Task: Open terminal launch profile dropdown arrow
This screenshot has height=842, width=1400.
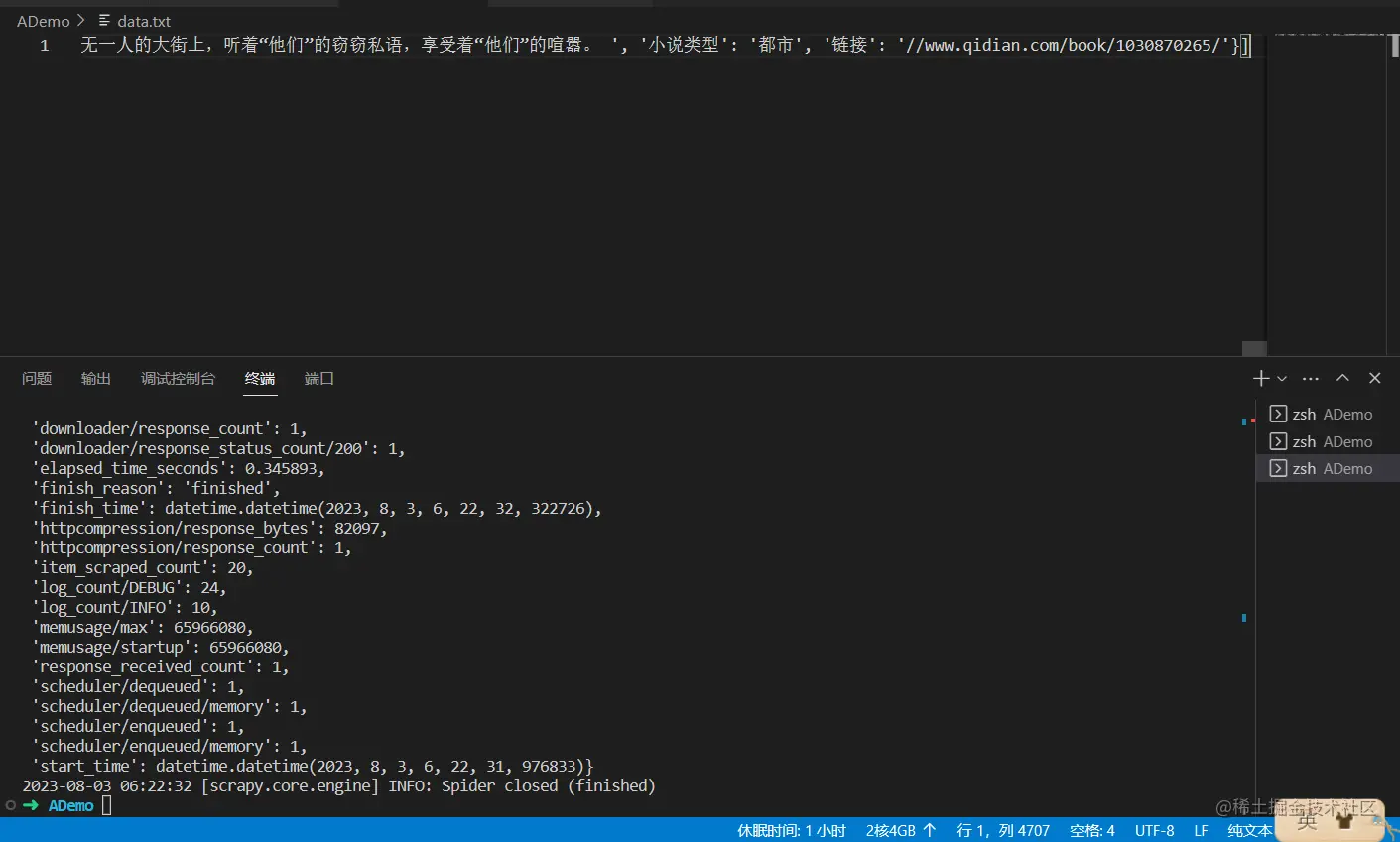Action: [x=1282, y=379]
